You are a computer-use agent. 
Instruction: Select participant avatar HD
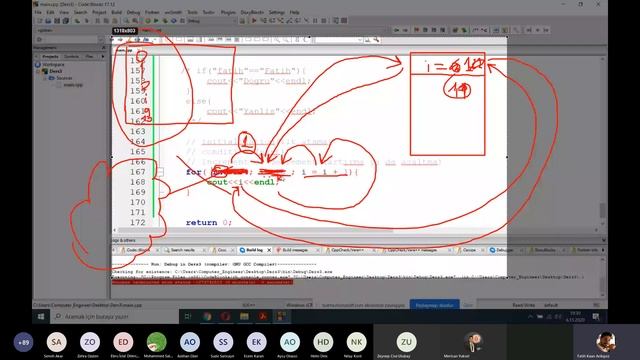point(323,342)
